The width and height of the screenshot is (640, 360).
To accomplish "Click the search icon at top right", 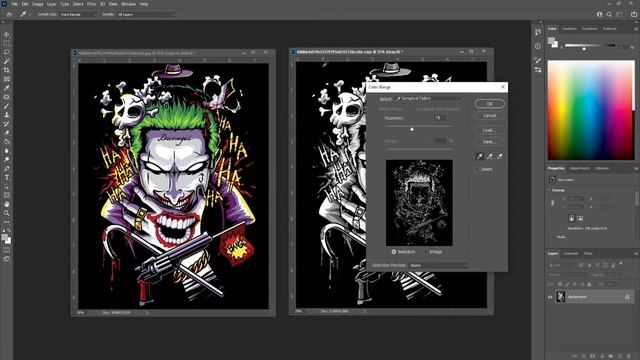I will pyautogui.click(x=609, y=14).
